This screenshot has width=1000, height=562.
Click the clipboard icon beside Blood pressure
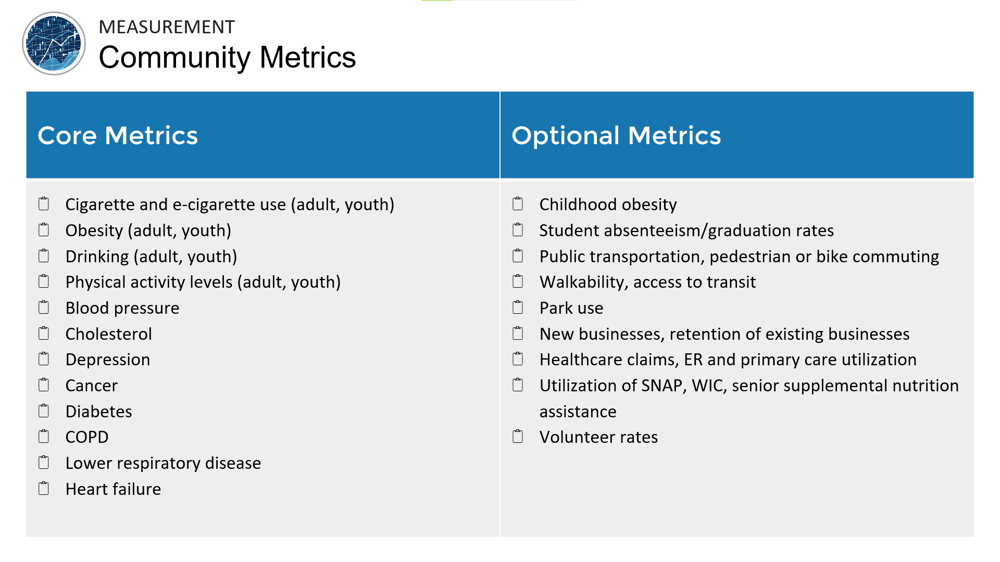[44, 307]
